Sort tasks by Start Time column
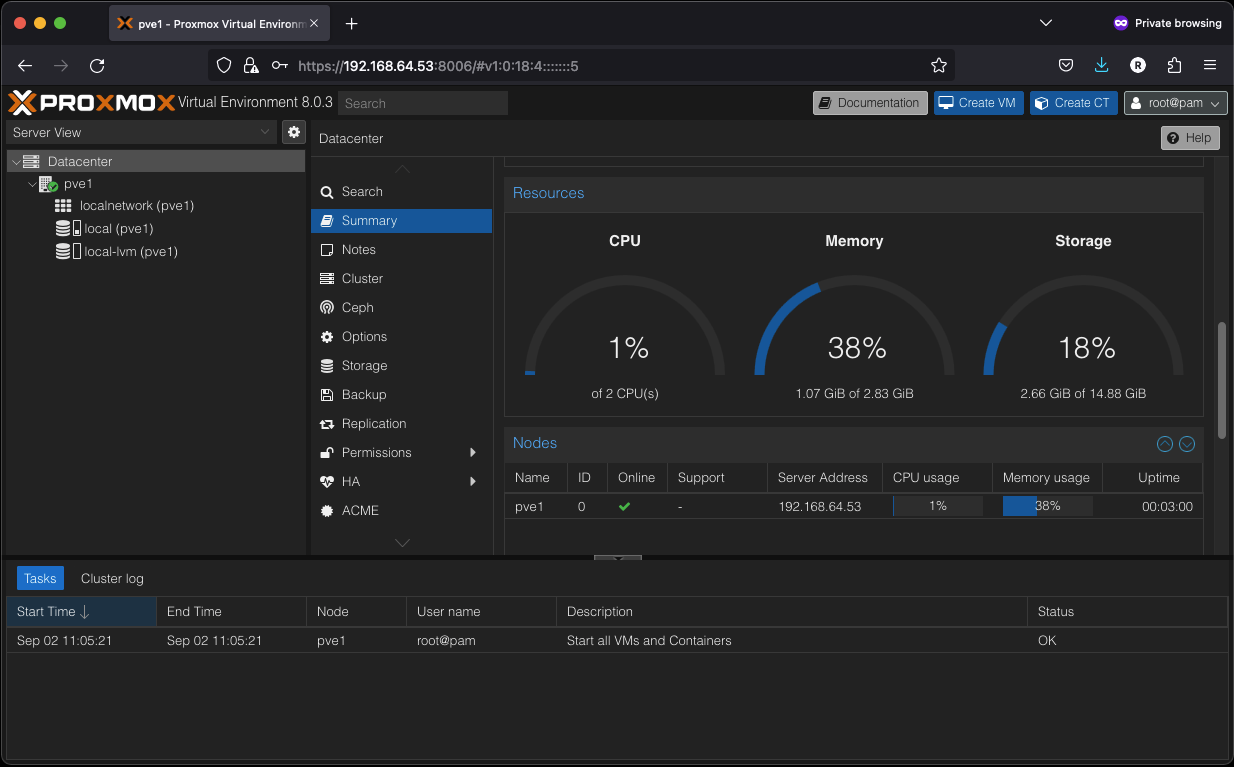Image resolution: width=1234 pixels, height=767 pixels. point(81,612)
